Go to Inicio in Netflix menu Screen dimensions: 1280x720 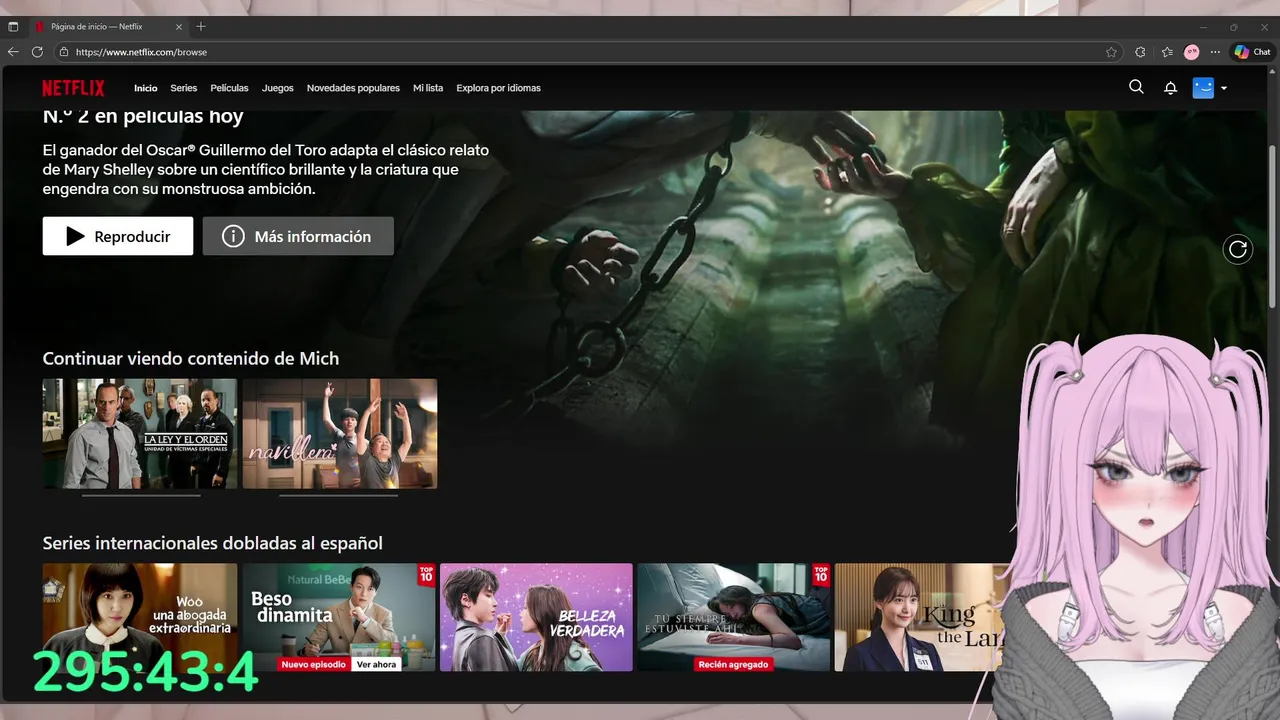[x=146, y=88]
